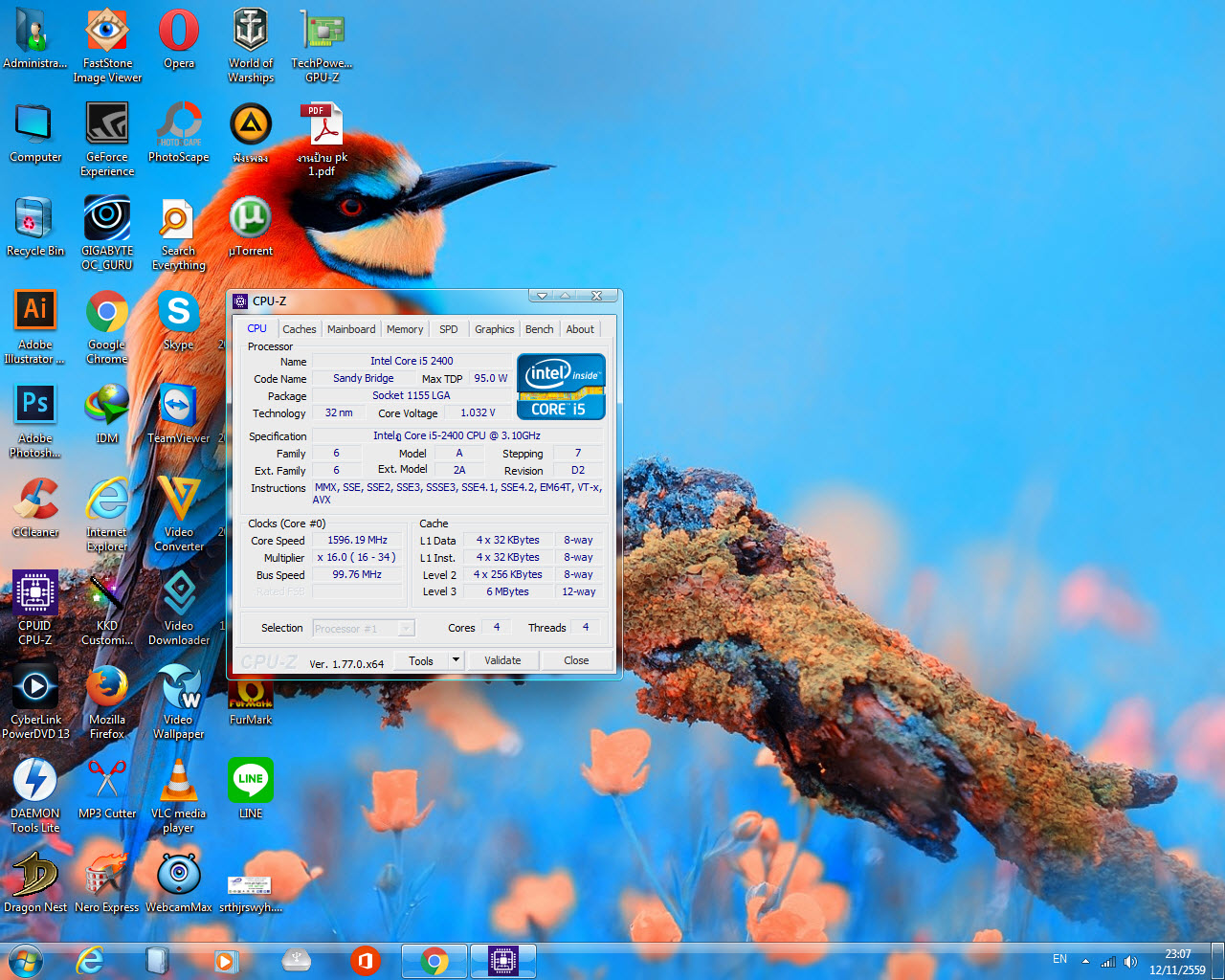The height and width of the screenshot is (980, 1225).
Task: Click the Recycle Bin desktop icon
Action: click(x=35, y=226)
